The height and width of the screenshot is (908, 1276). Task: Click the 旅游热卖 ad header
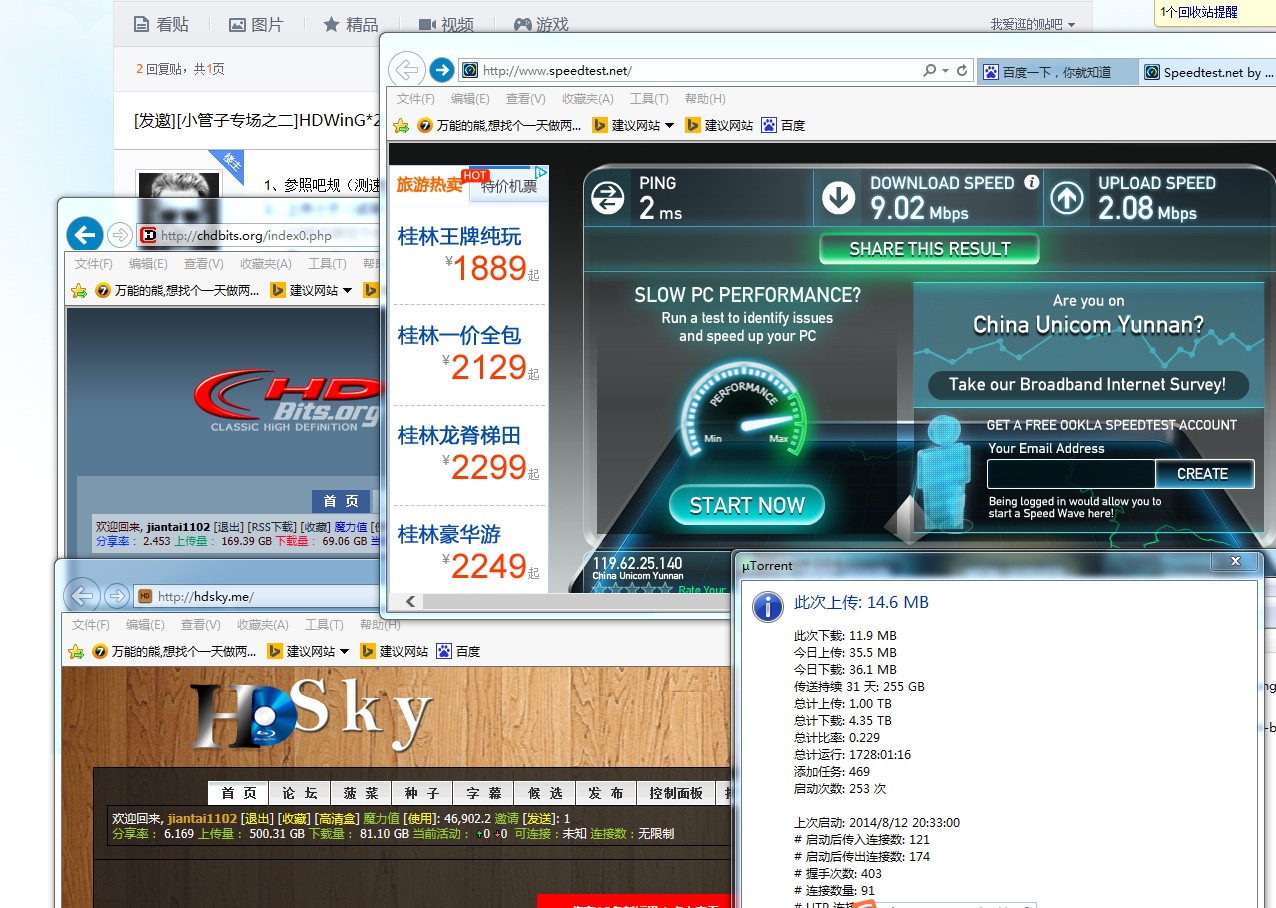coord(430,184)
